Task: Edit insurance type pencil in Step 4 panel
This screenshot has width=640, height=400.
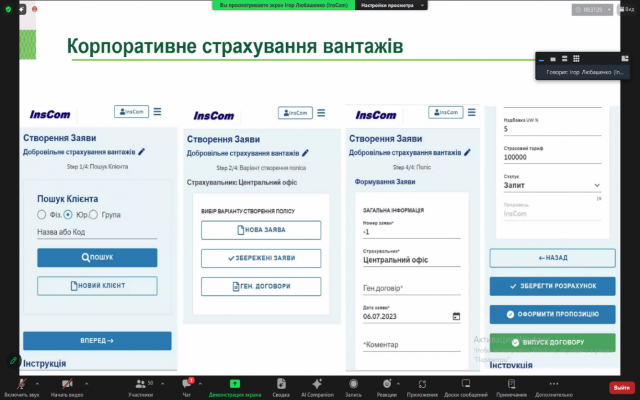Action: [x=467, y=152]
